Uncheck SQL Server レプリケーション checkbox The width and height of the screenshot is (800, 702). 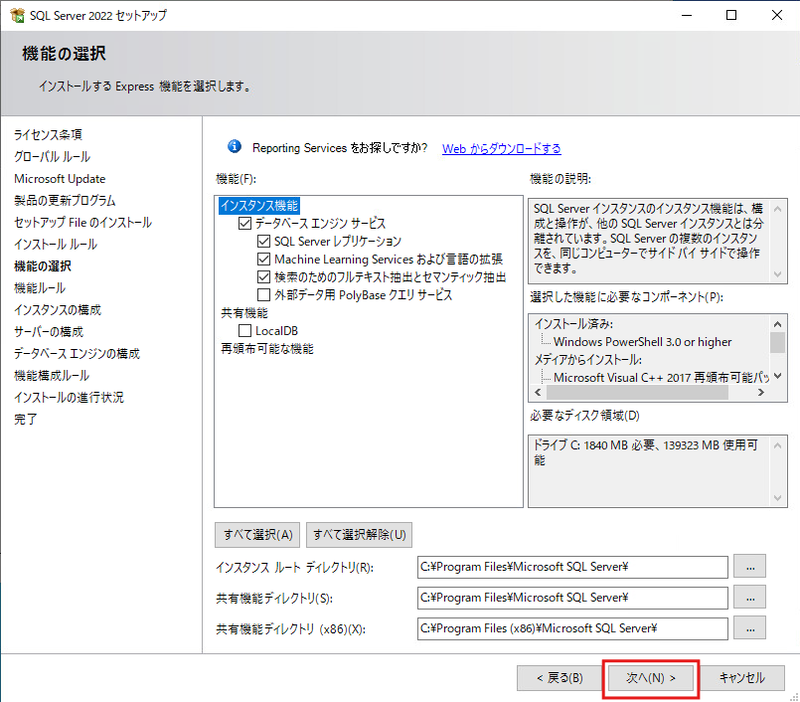264,241
